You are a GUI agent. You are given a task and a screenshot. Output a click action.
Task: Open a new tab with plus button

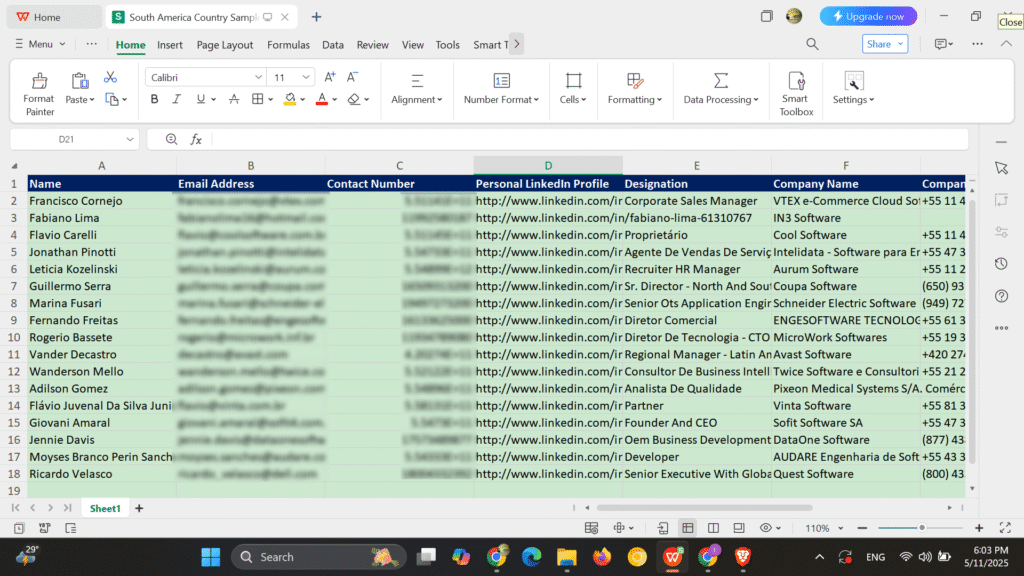tap(316, 17)
